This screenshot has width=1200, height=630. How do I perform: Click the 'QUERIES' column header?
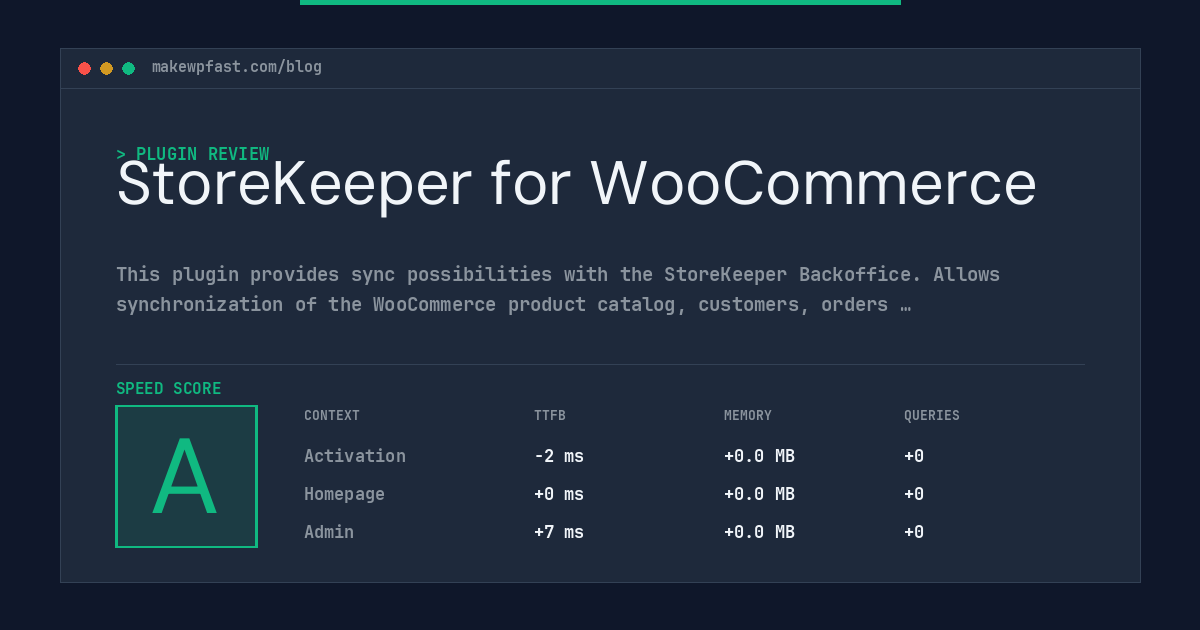932,416
